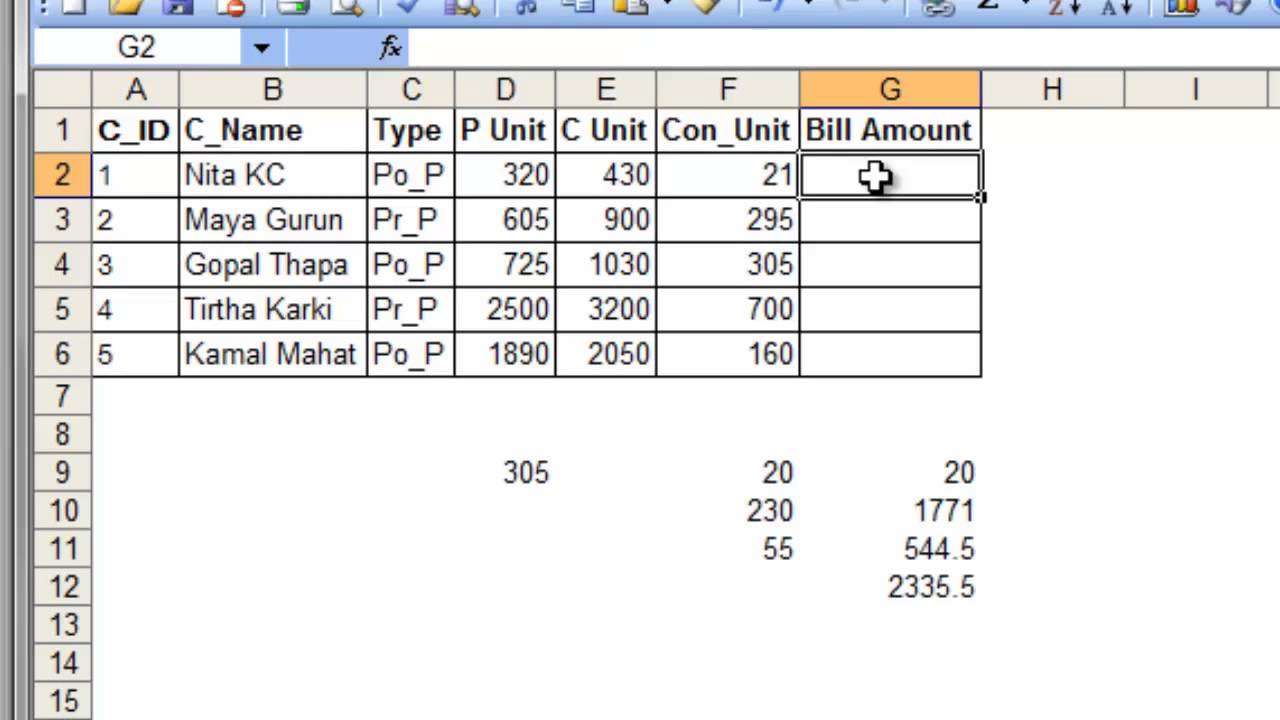Click the Con_Unit header cell
Image resolution: width=1280 pixels, height=720 pixels.
728,130
